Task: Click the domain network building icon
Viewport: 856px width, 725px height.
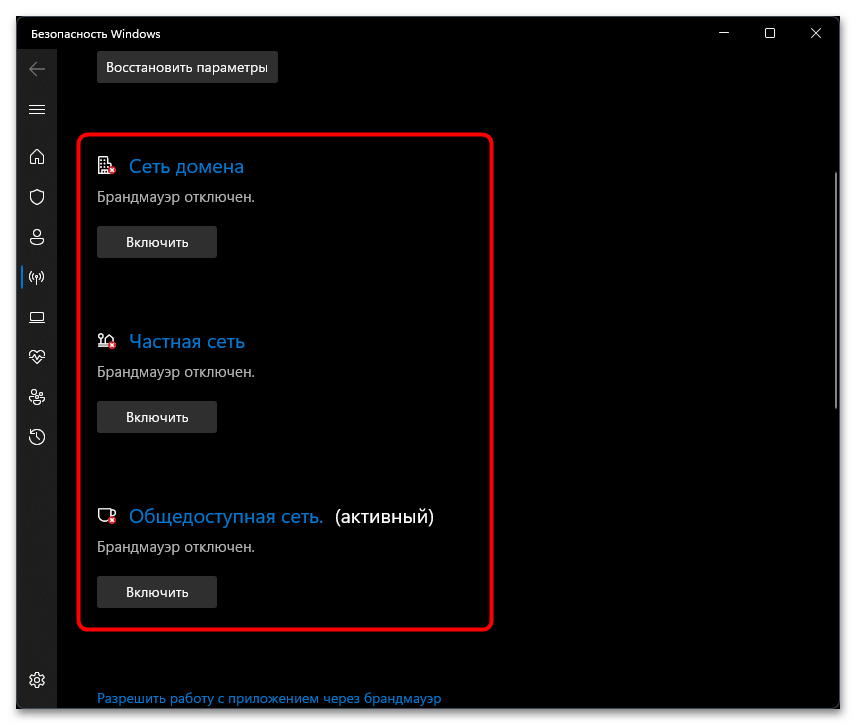Action: (106, 165)
